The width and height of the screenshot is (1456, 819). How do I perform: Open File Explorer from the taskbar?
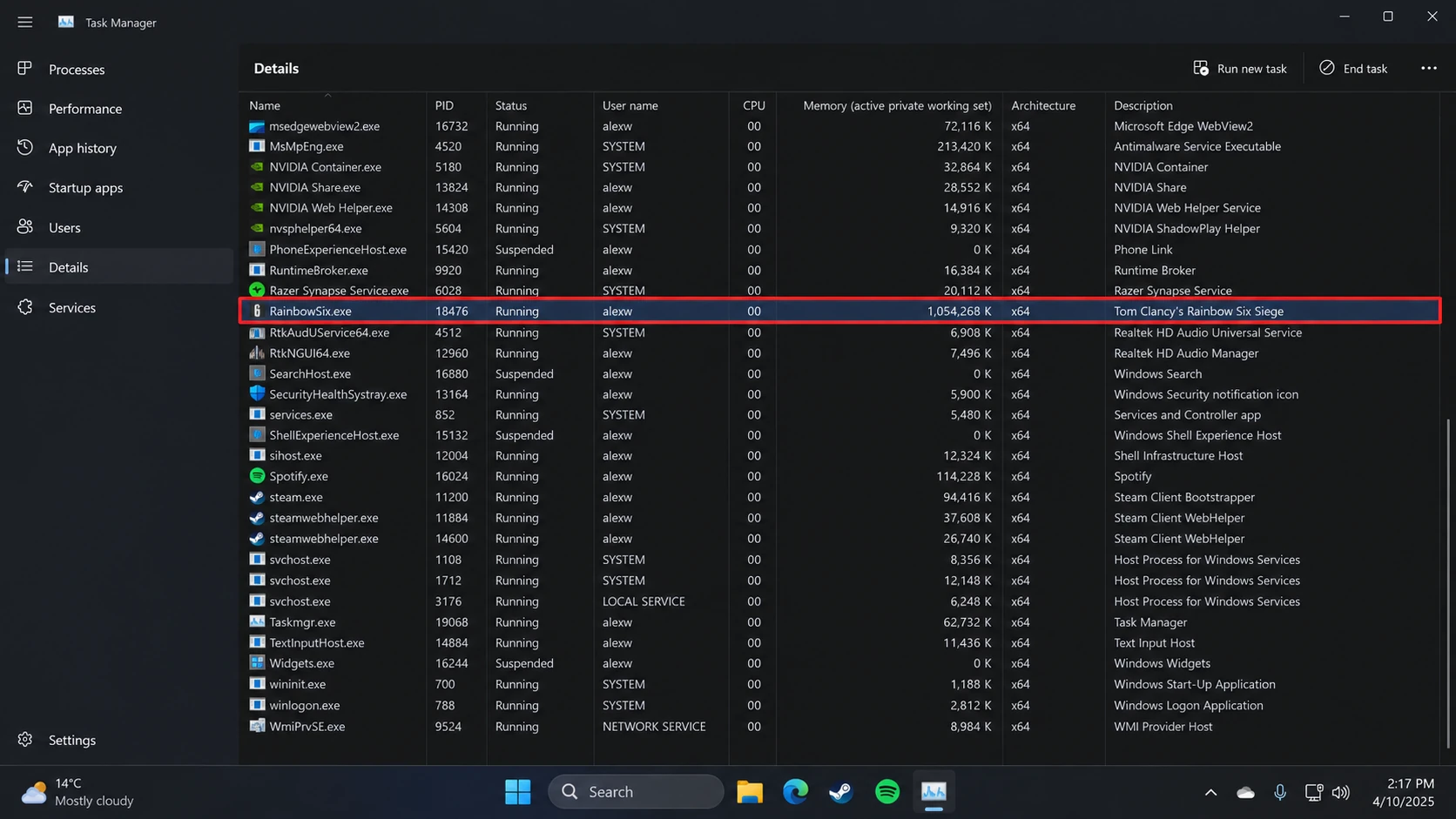749,792
